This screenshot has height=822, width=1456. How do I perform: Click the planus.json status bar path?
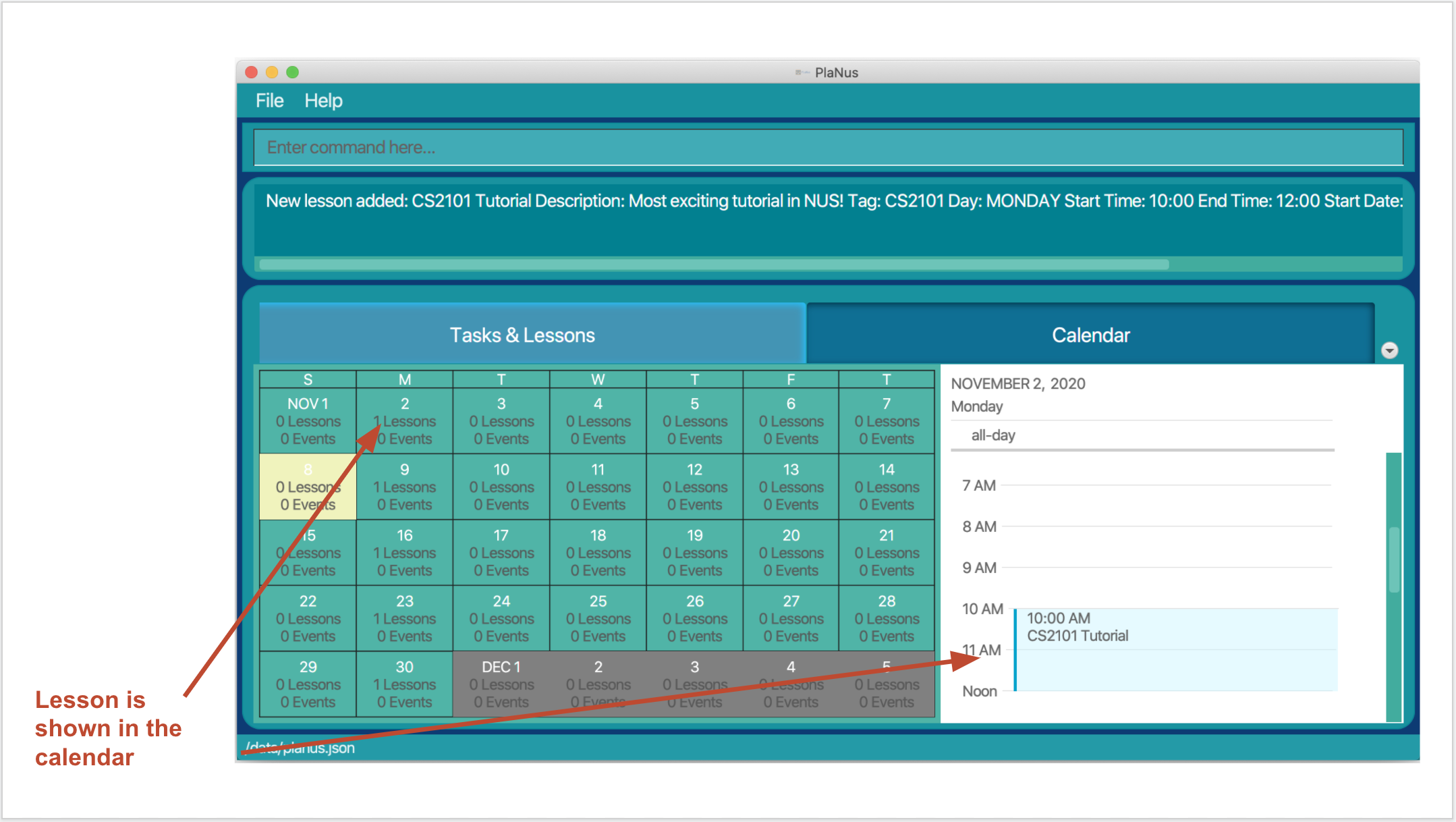point(300,748)
